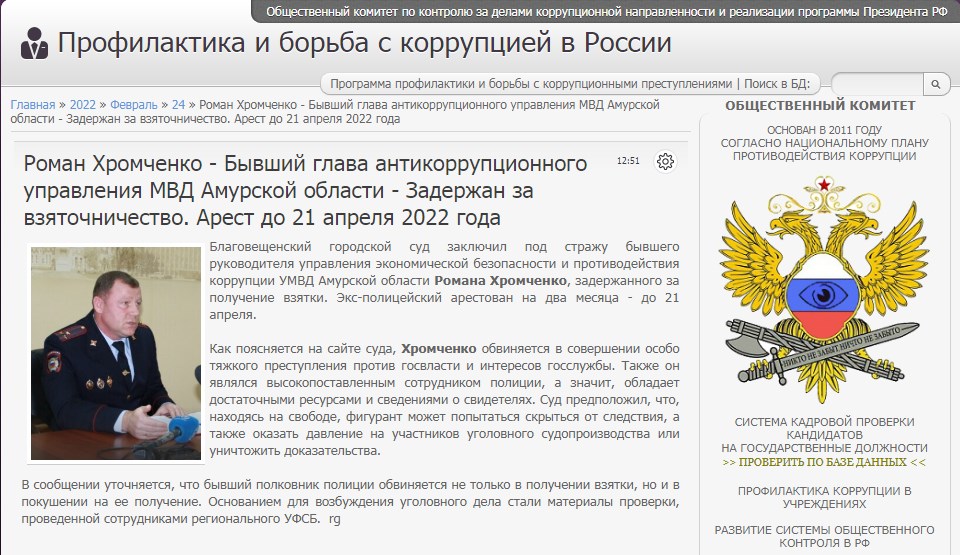The height and width of the screenshot is (555, 960).
Task: Open the 24 breadcrumb link
Action: tap(178, 105)
